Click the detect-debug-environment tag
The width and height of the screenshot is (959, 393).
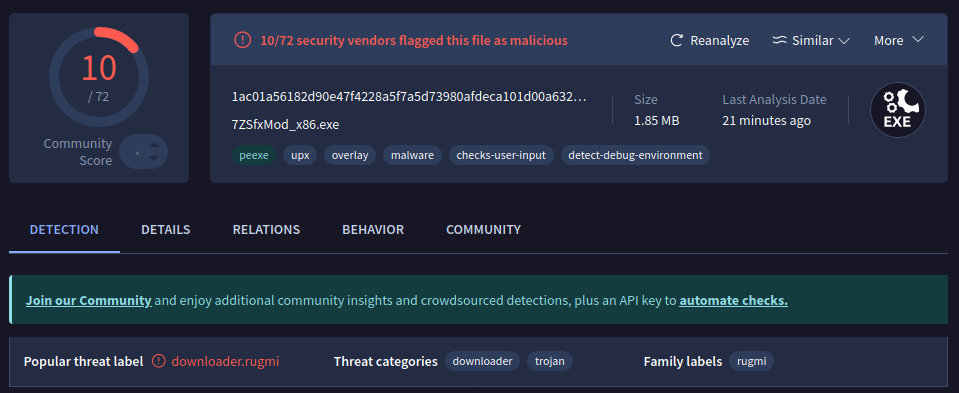635,155
